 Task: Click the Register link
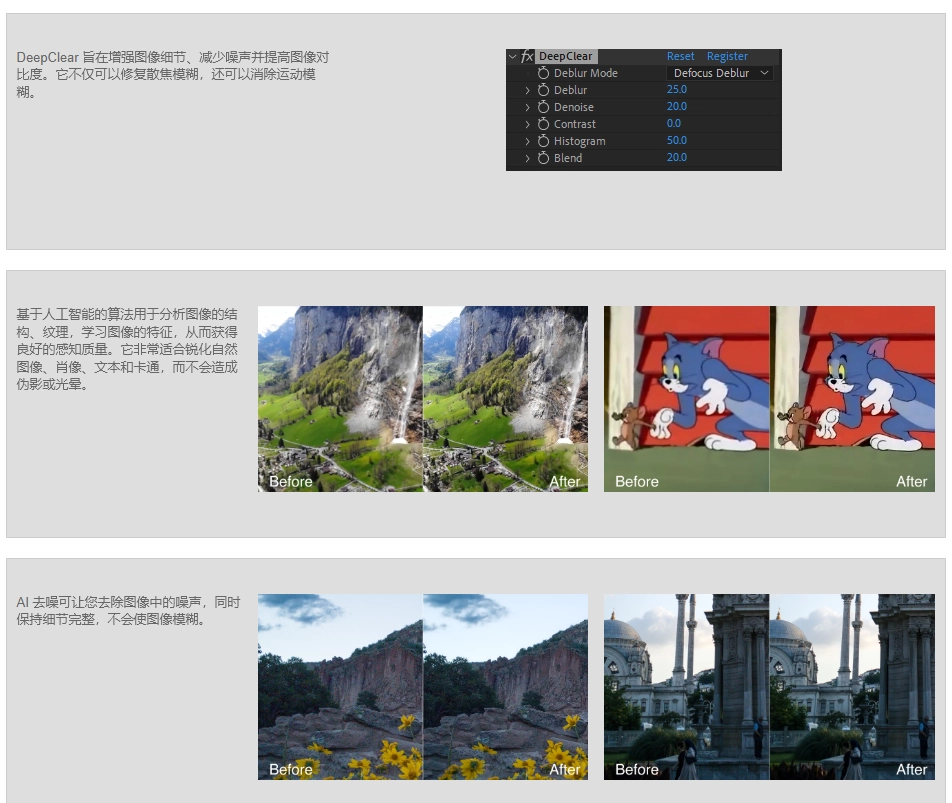727,57
